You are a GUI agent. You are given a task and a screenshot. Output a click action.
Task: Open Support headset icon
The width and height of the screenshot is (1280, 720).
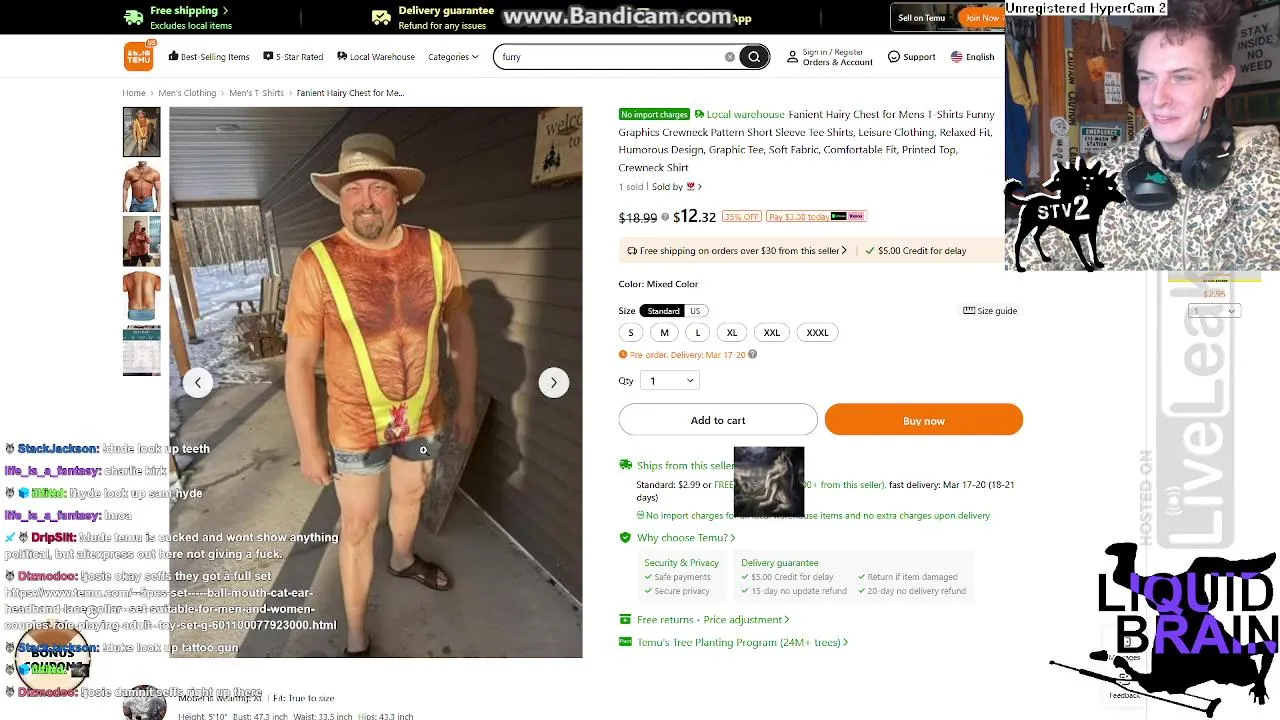click(x=894, y=57)
